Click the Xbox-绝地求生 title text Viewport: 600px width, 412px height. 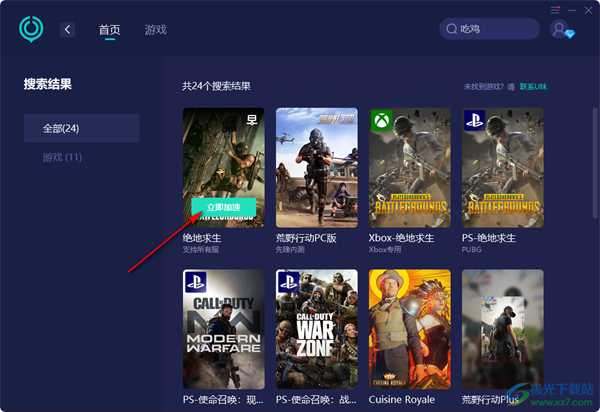click(401, 238)
